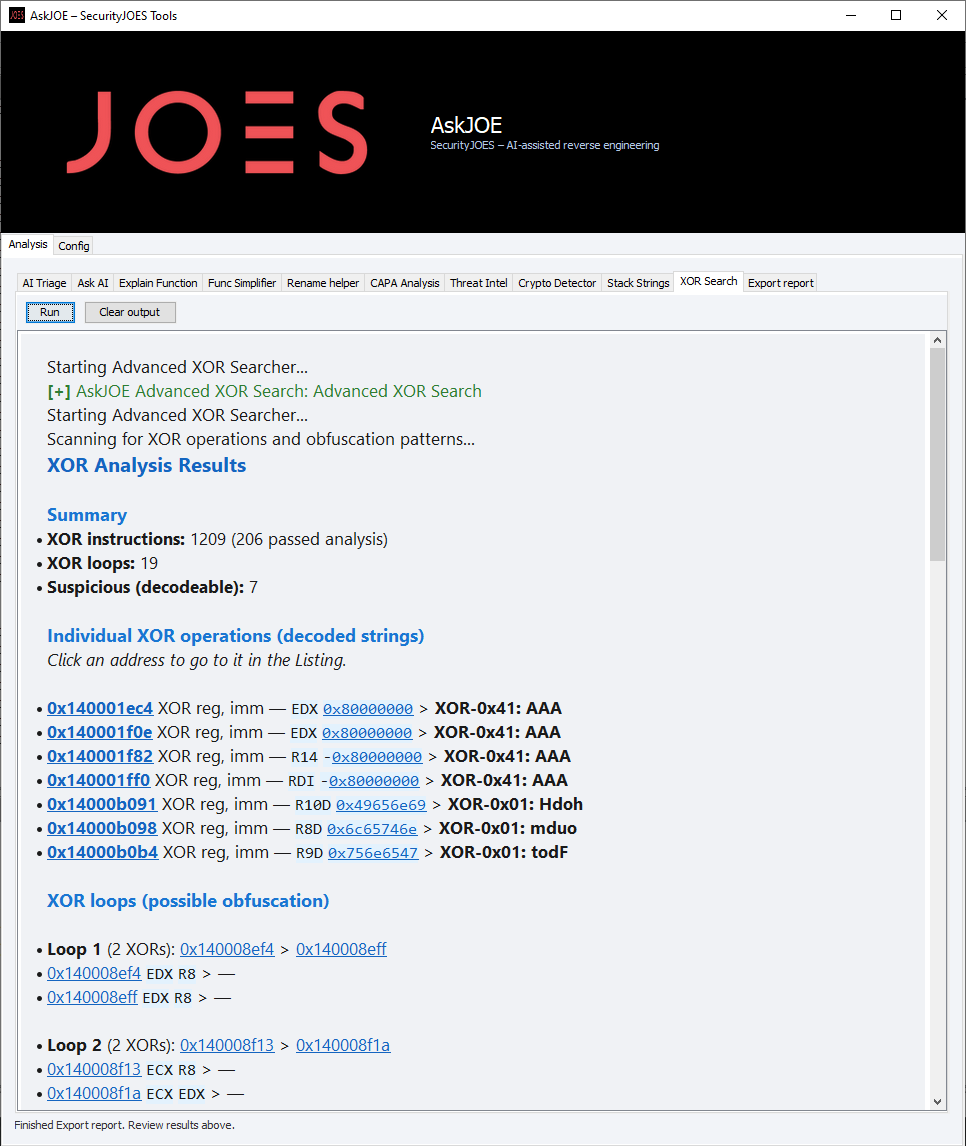Open Loop 2 start address 0x140008f13
This screenshot has height=1146, width=966.
click(227, 1046)
